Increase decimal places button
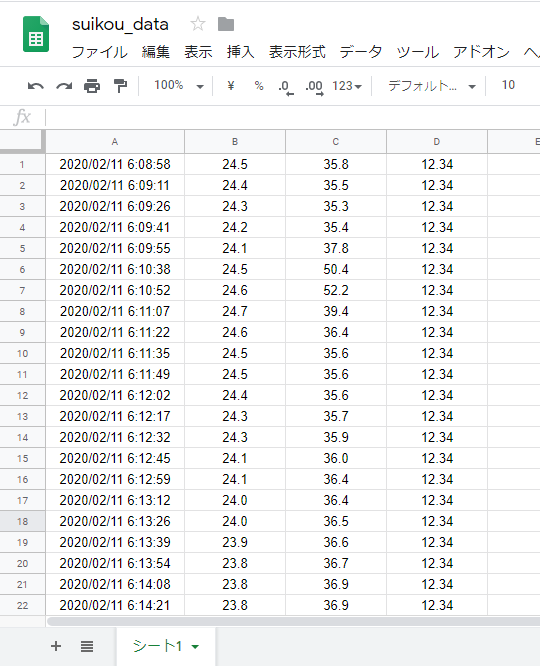This screenshot has height=666, width=540. (x=314, y=87)
